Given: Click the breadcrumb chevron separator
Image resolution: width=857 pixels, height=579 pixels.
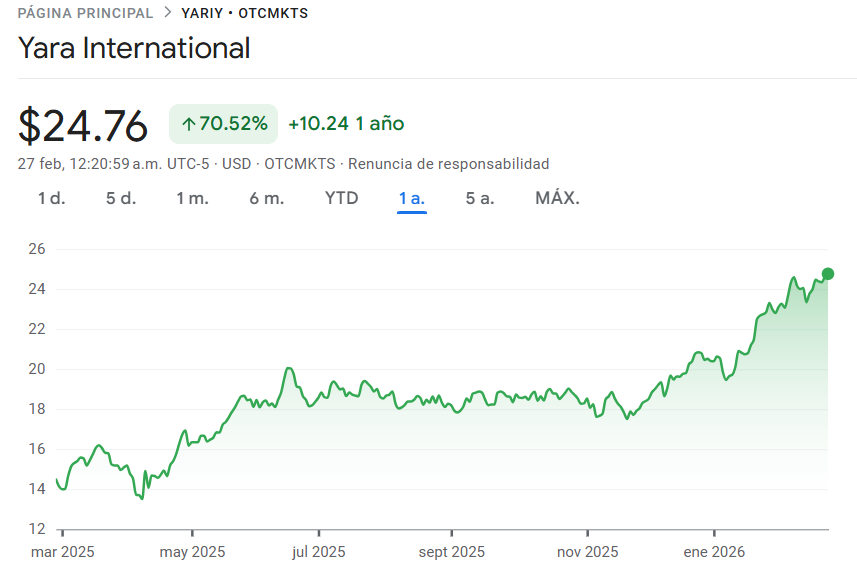Looking at the screenshot, I should point(168,13).
